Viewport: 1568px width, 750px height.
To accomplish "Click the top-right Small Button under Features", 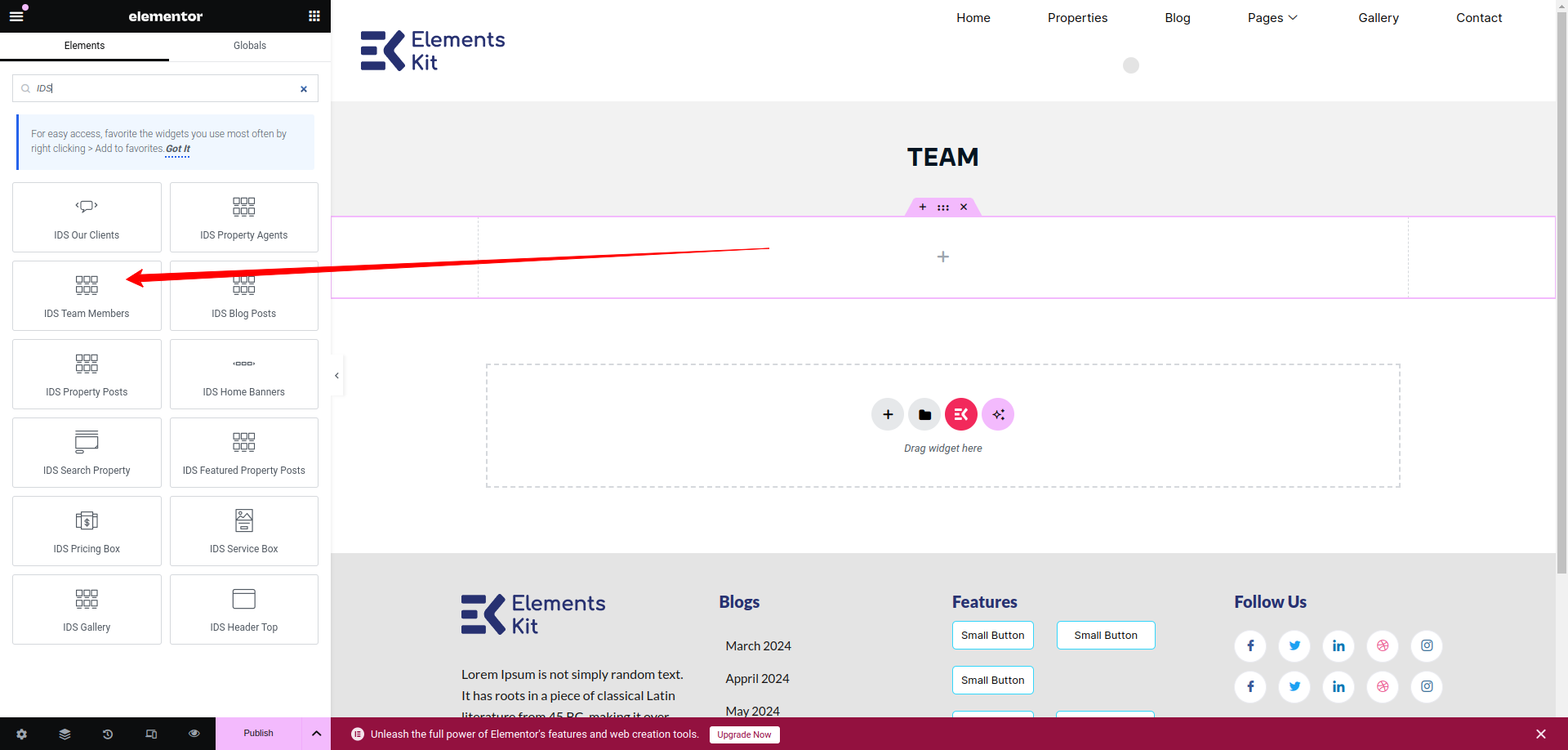I will (1106, 636).
